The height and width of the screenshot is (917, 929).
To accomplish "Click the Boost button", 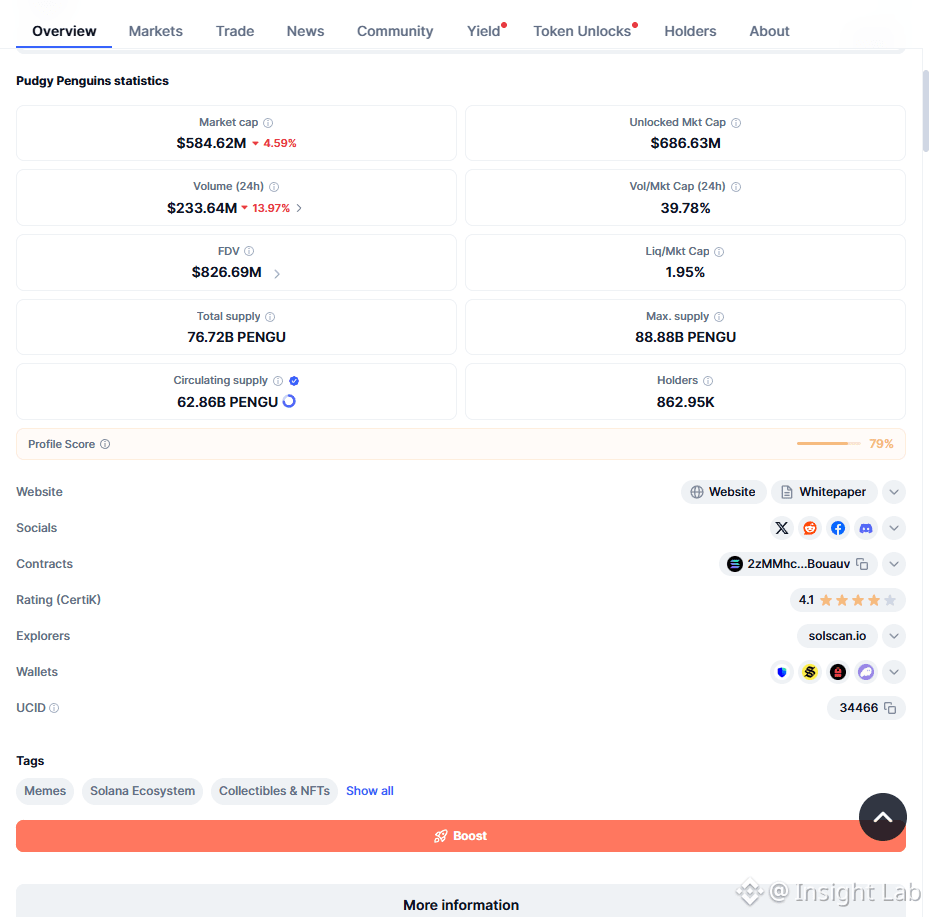I will click(461, 836).
